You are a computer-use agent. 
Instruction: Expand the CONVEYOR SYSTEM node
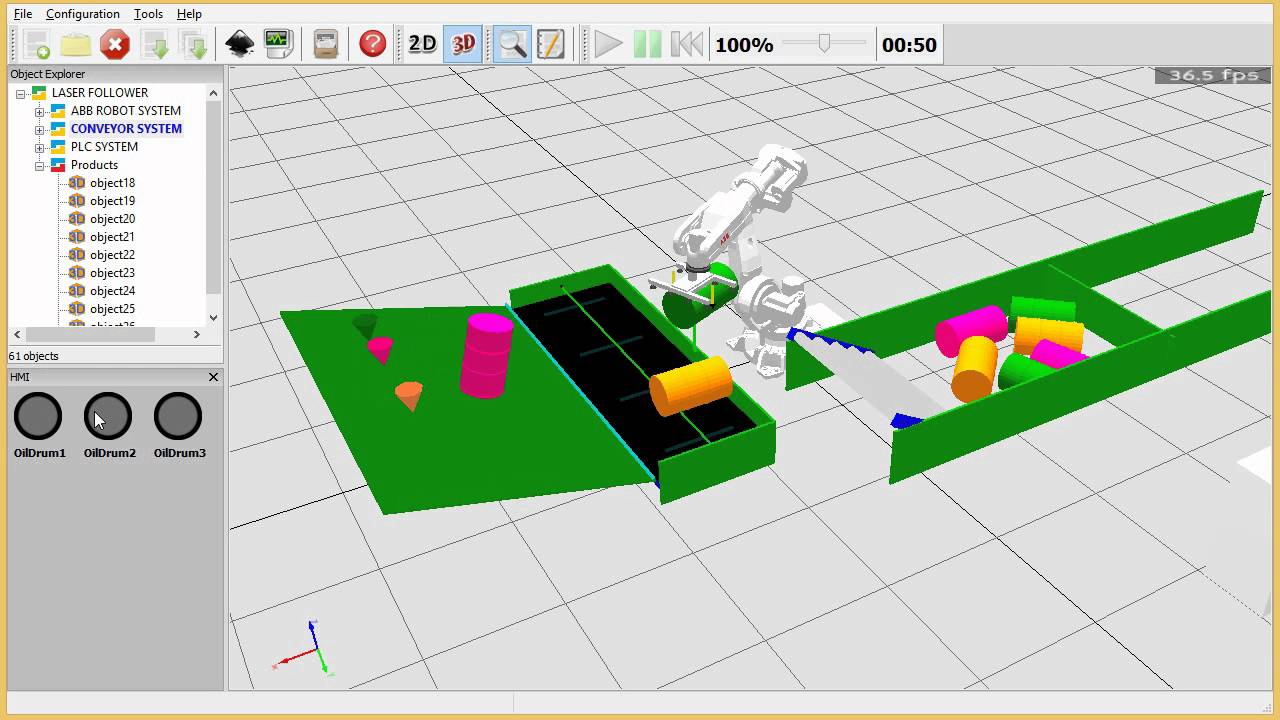click(x=40, y=129)
